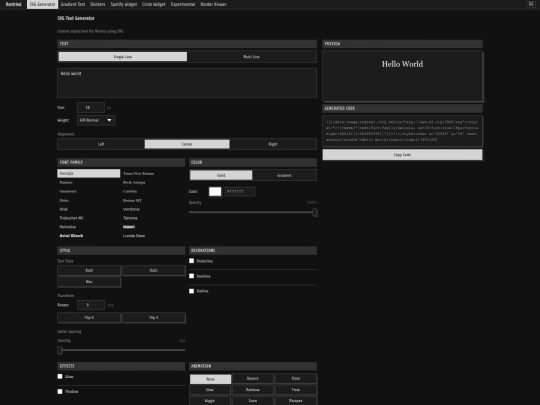Select the Cambria font
Image resolution: width=540 pixels, height=405 pixels.
click(153, 191)
